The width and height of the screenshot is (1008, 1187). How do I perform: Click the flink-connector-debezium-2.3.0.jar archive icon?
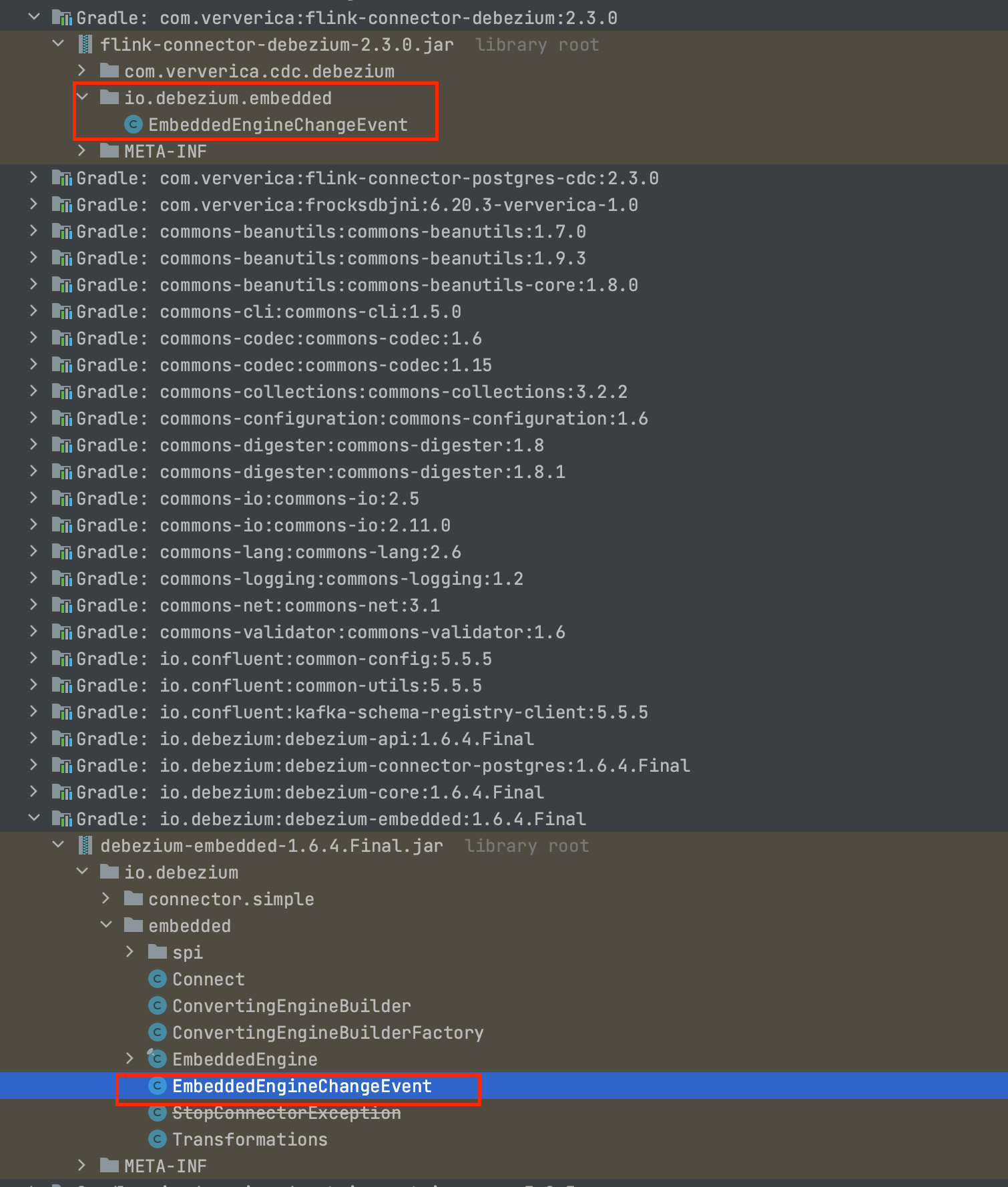(x=85, y=45)
